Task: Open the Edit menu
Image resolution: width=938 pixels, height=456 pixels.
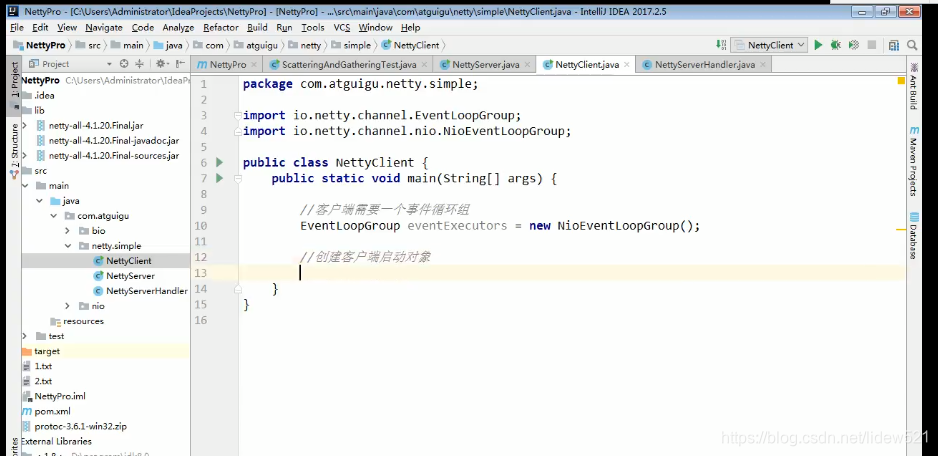Action: [x=40, y=28]
